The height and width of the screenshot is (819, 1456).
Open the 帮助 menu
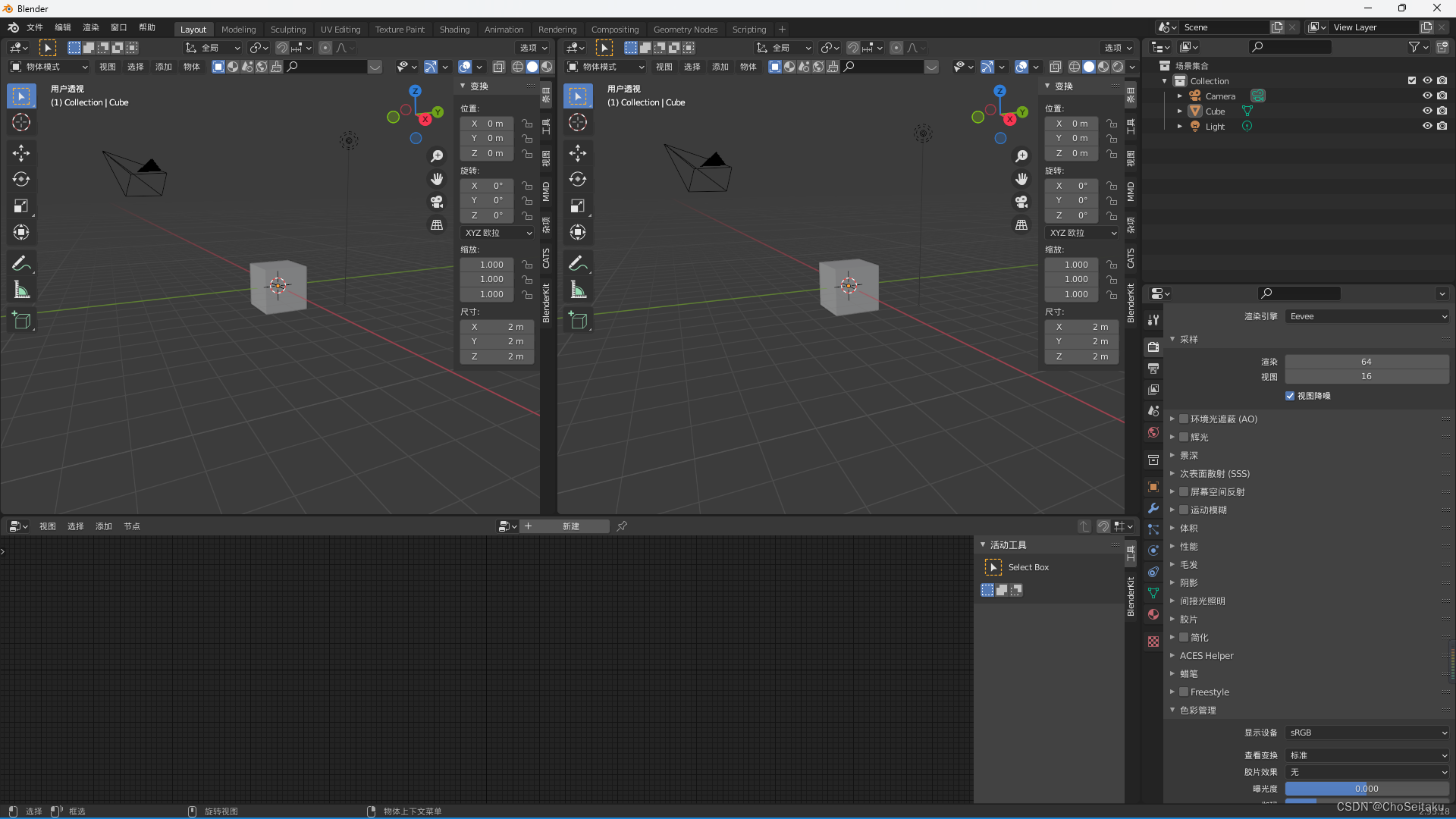pos(147,27)
